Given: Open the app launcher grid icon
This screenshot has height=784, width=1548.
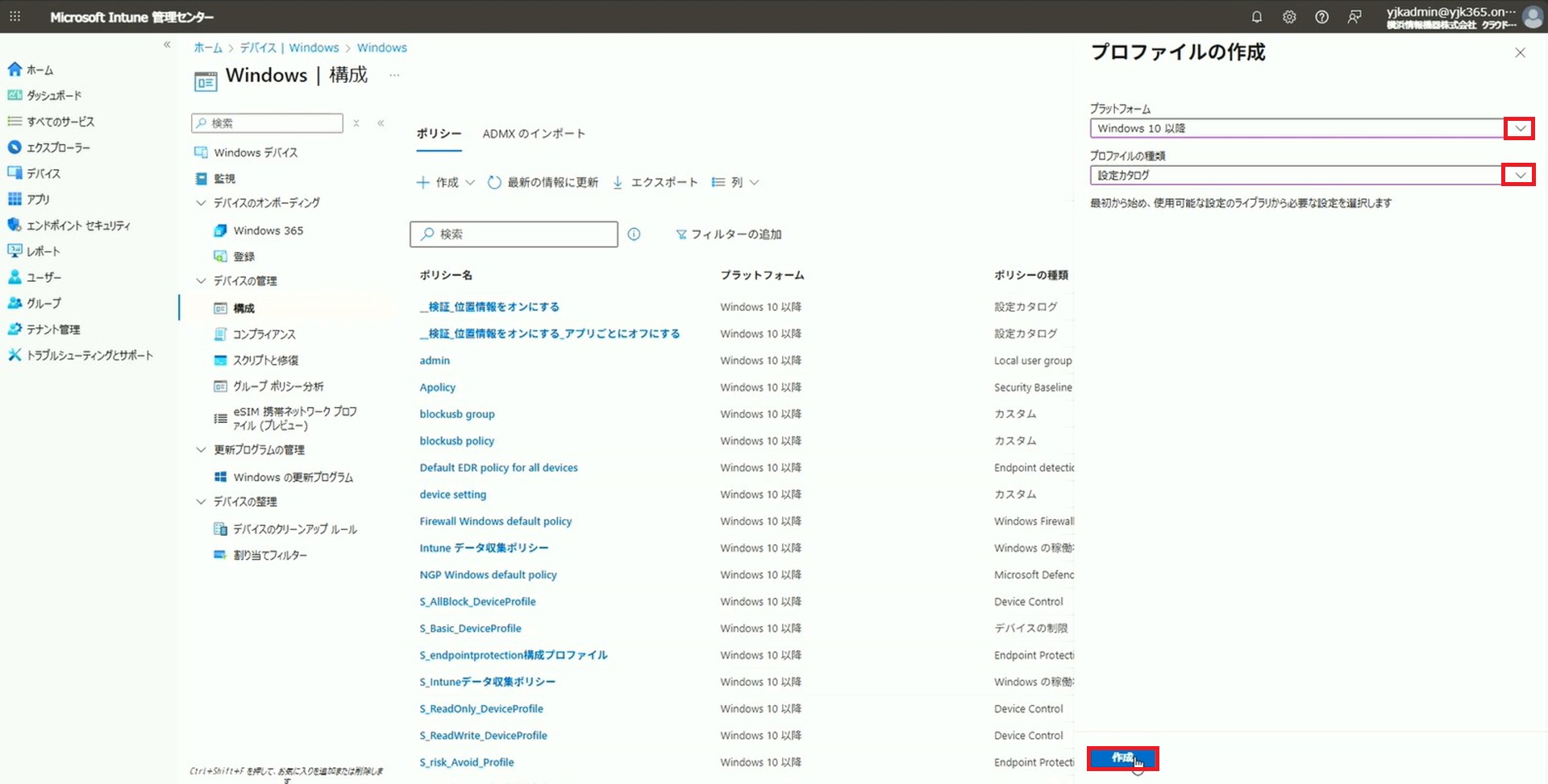Looking at the screenshot, I should [x=15, y=17].
